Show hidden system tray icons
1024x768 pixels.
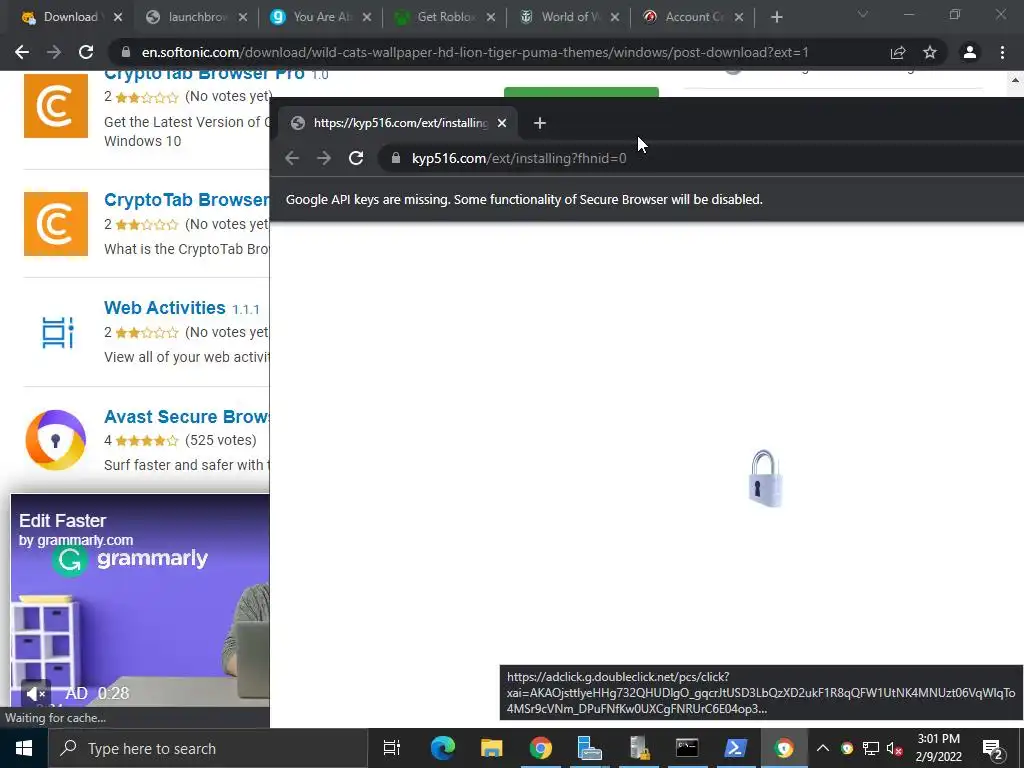coord(823,748)
